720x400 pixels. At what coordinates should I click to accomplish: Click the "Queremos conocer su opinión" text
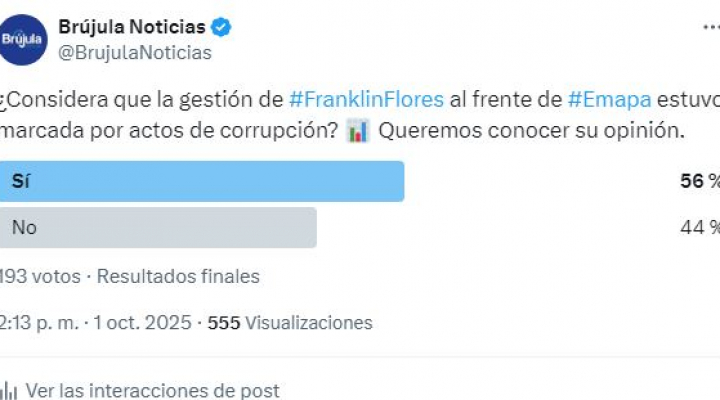[x=533, y=131]
